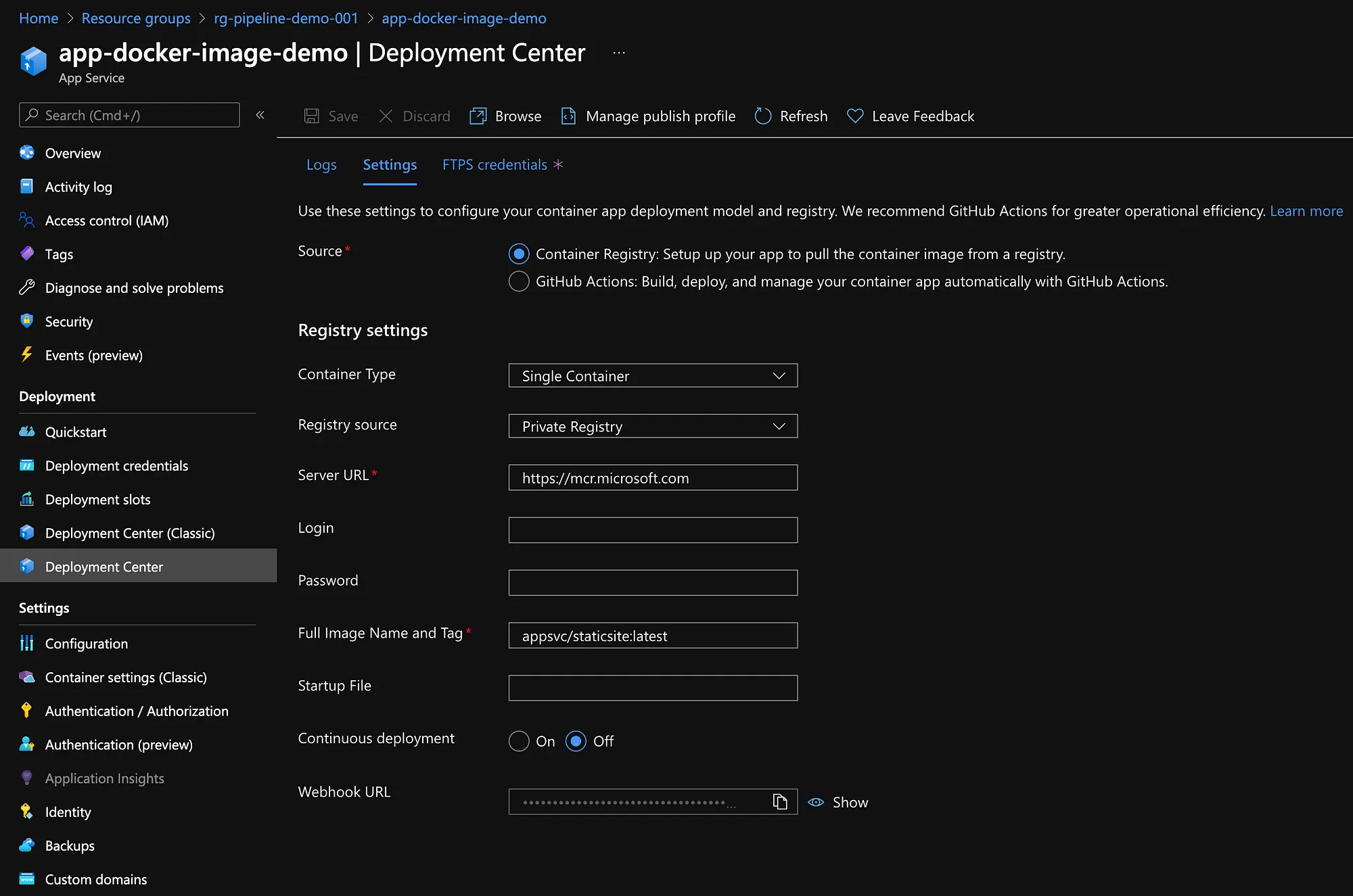This screenshot has width=1353, height=896.
Task: Select Container Registry source radio button
Action: pyautogui.click(x=519, y=254)
